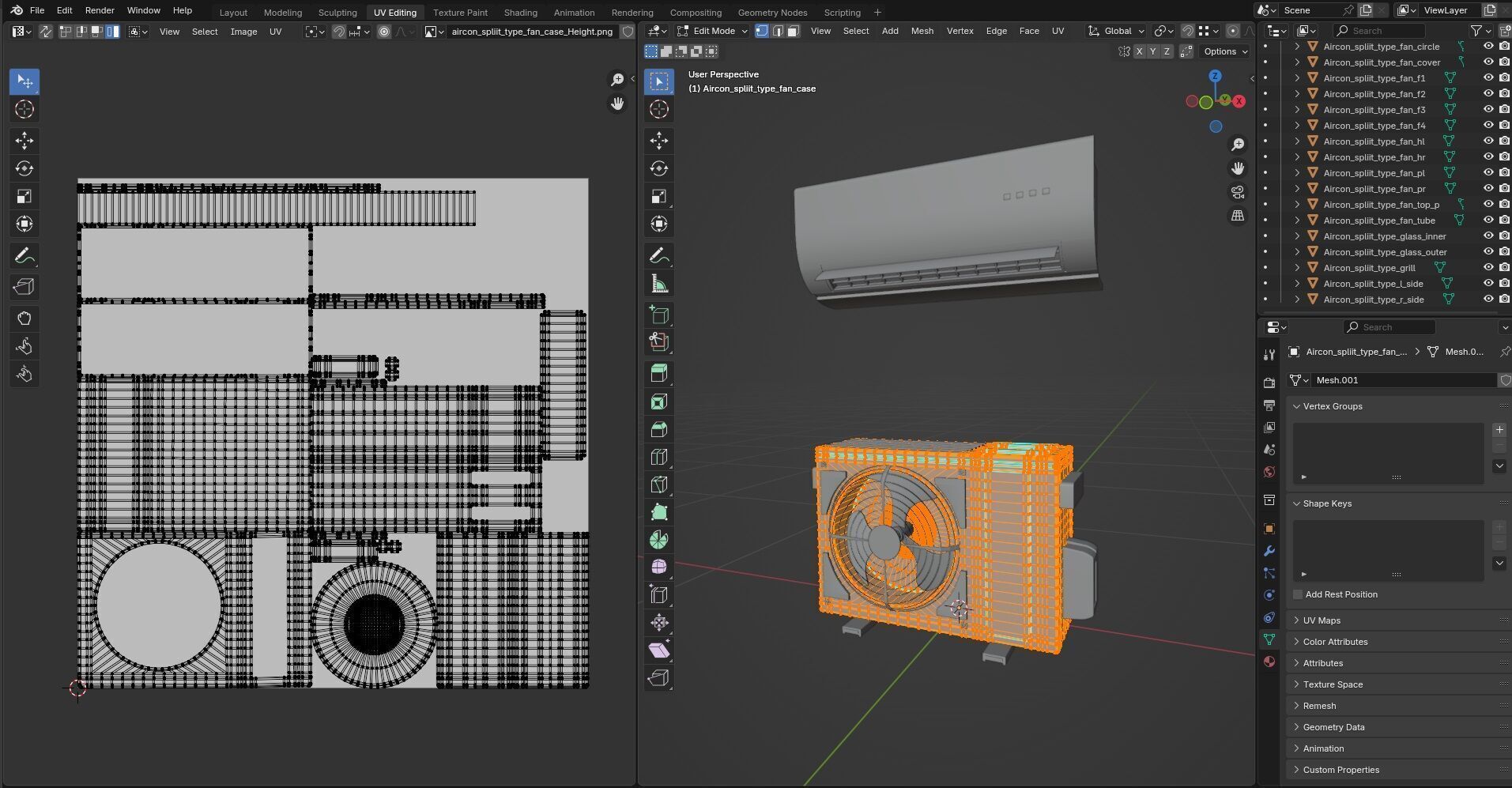Add a new vertex group with plus button
This screenshot has height=788, width=1512.
1499,430
